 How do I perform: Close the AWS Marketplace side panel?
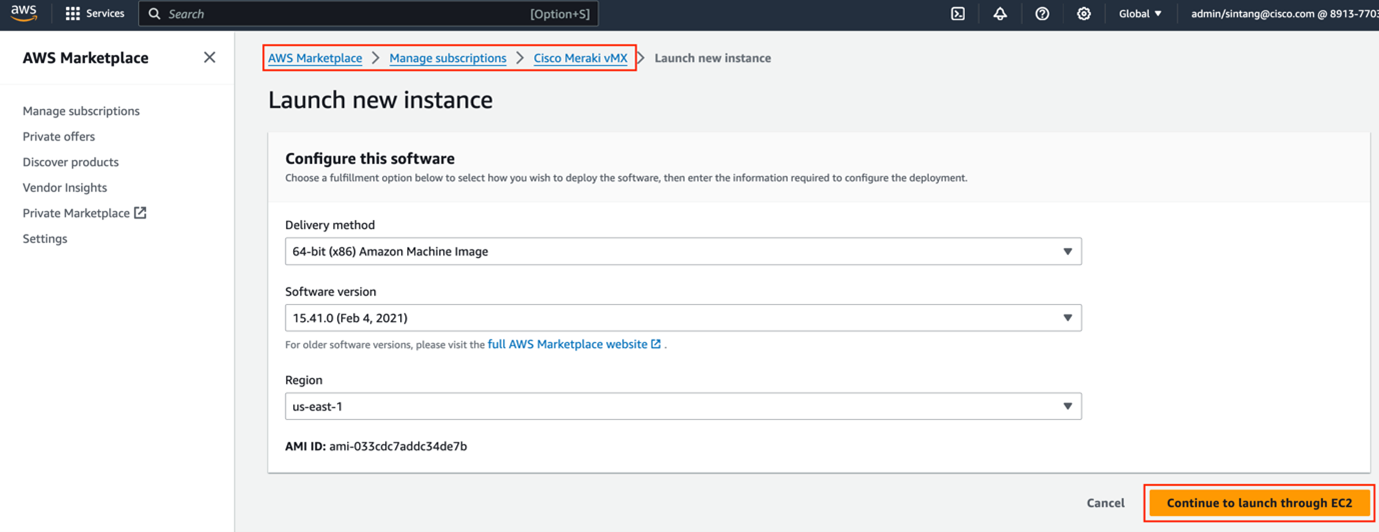click(209, 58)
